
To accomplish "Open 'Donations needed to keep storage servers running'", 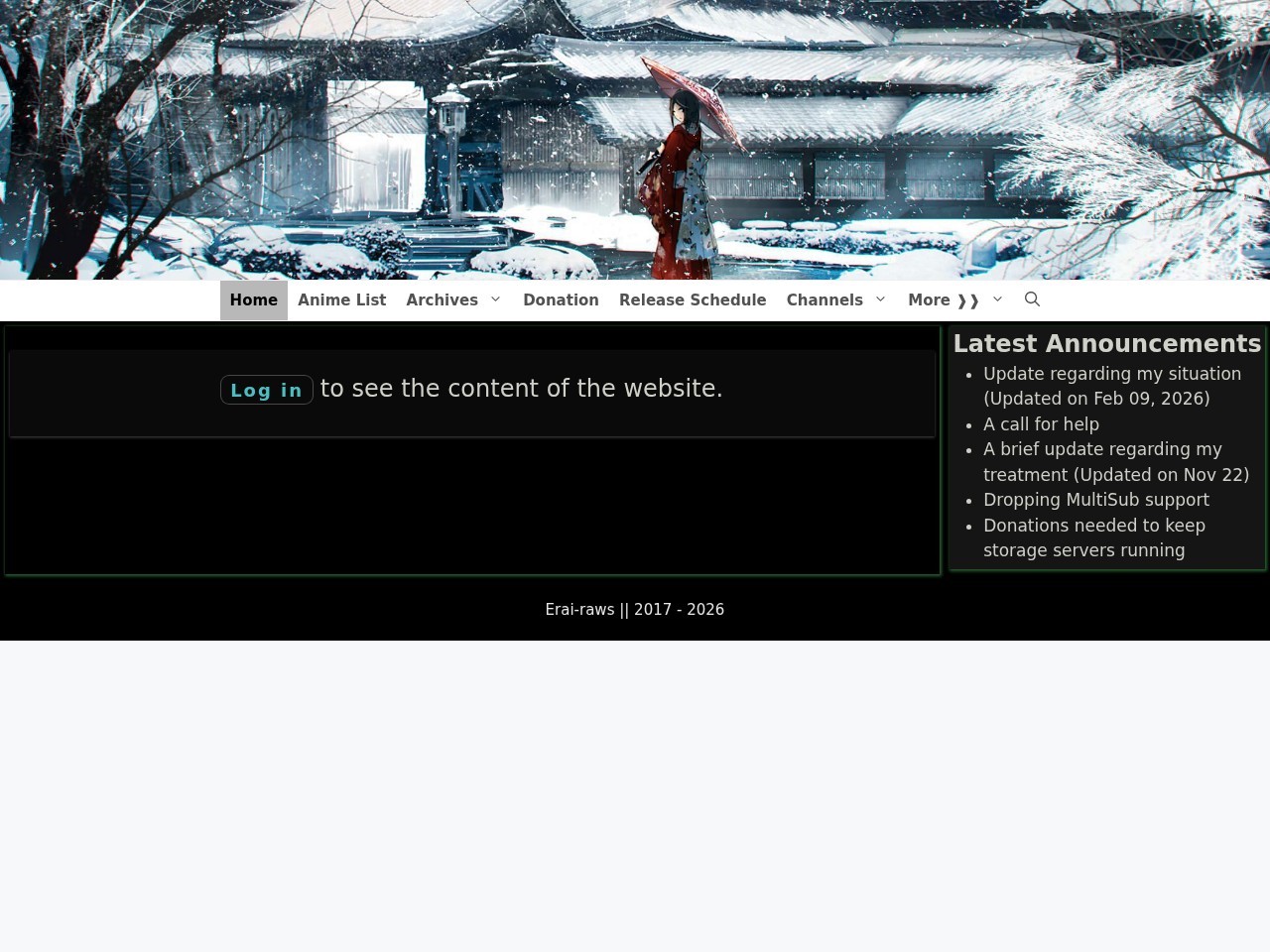I will pos(1093,537).
